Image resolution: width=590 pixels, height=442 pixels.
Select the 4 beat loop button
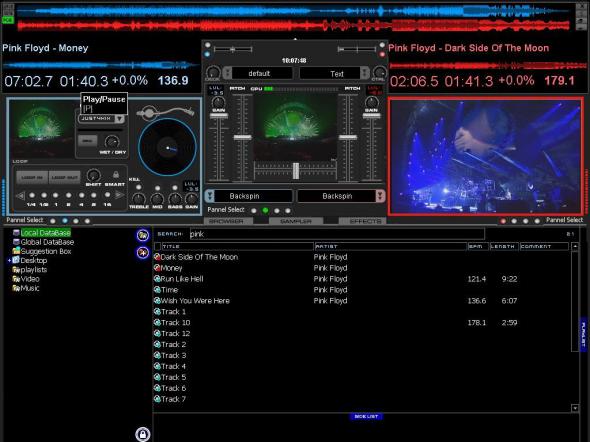(x=81, y=195)
